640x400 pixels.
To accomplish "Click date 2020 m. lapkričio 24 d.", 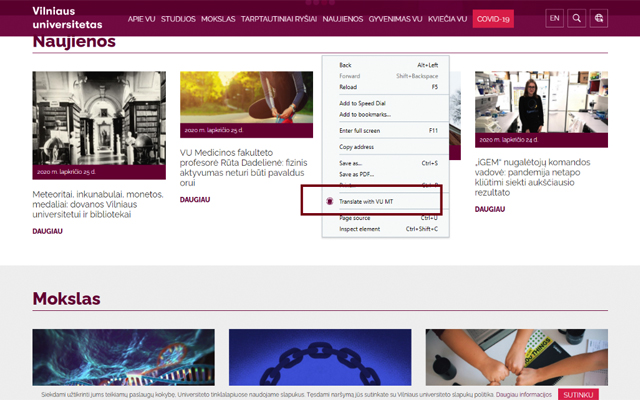I will pyautogui.click(x=509, y=140).
